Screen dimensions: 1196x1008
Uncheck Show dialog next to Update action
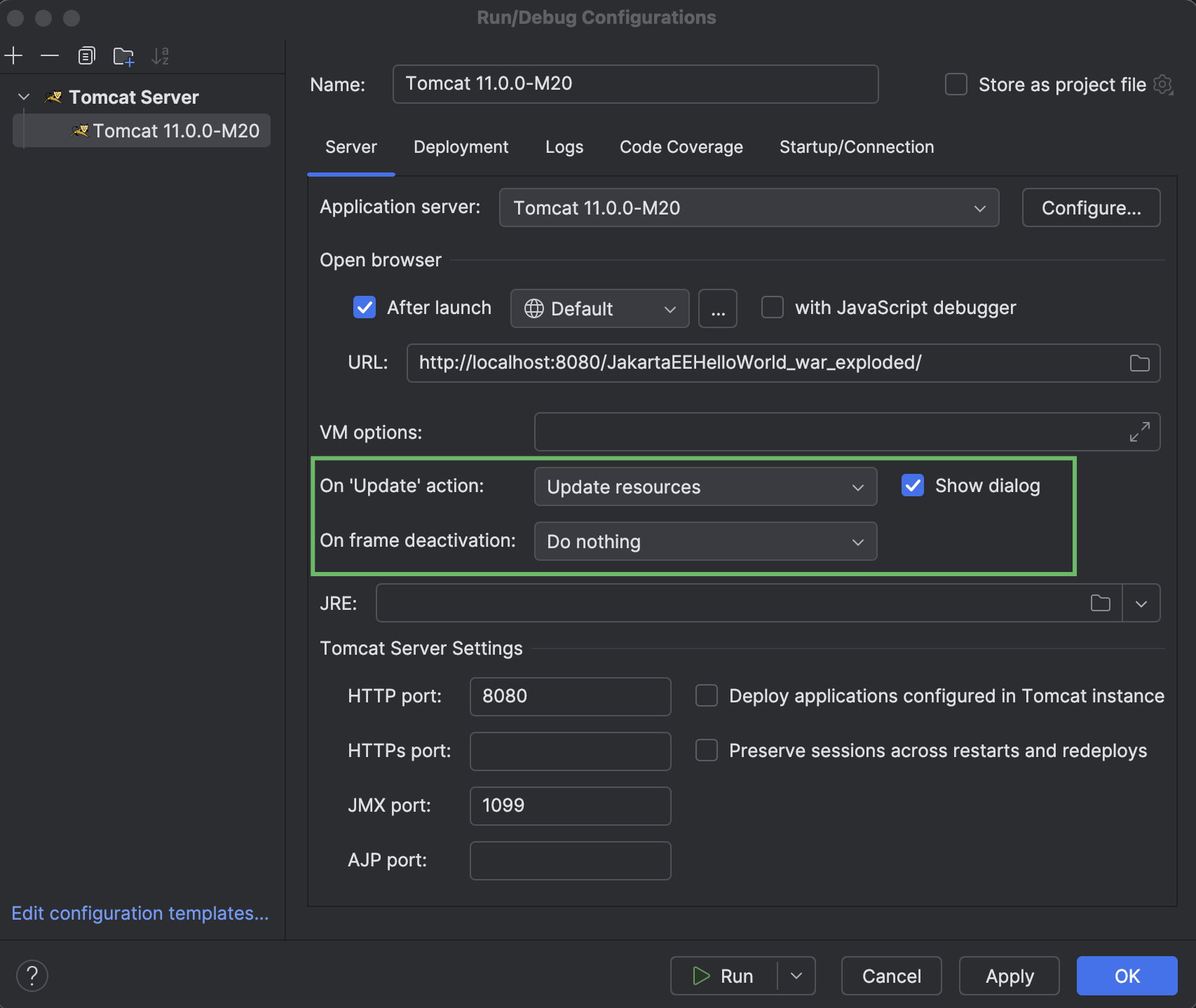(913, 485)
